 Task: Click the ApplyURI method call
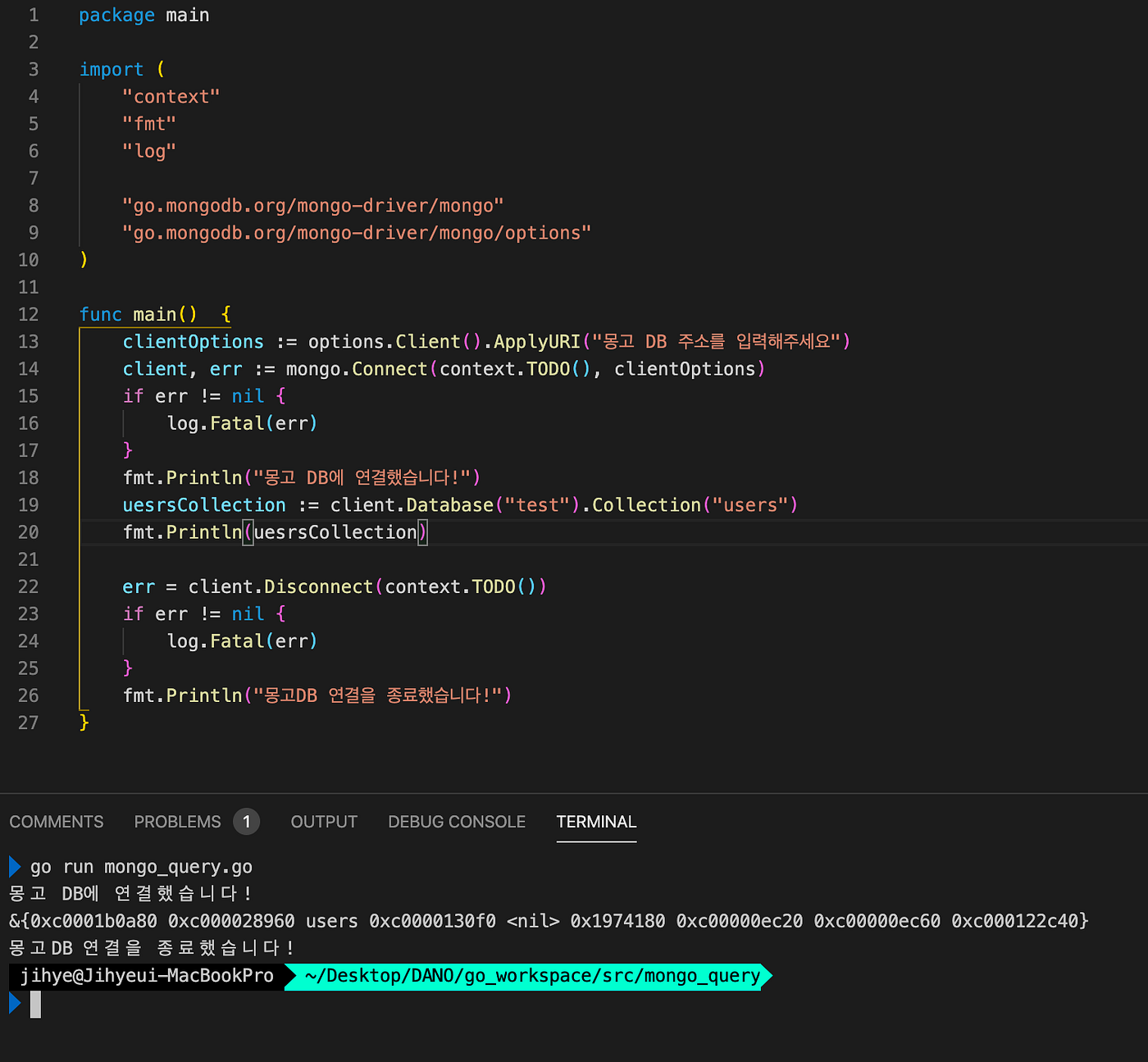(x=537, y=341)
